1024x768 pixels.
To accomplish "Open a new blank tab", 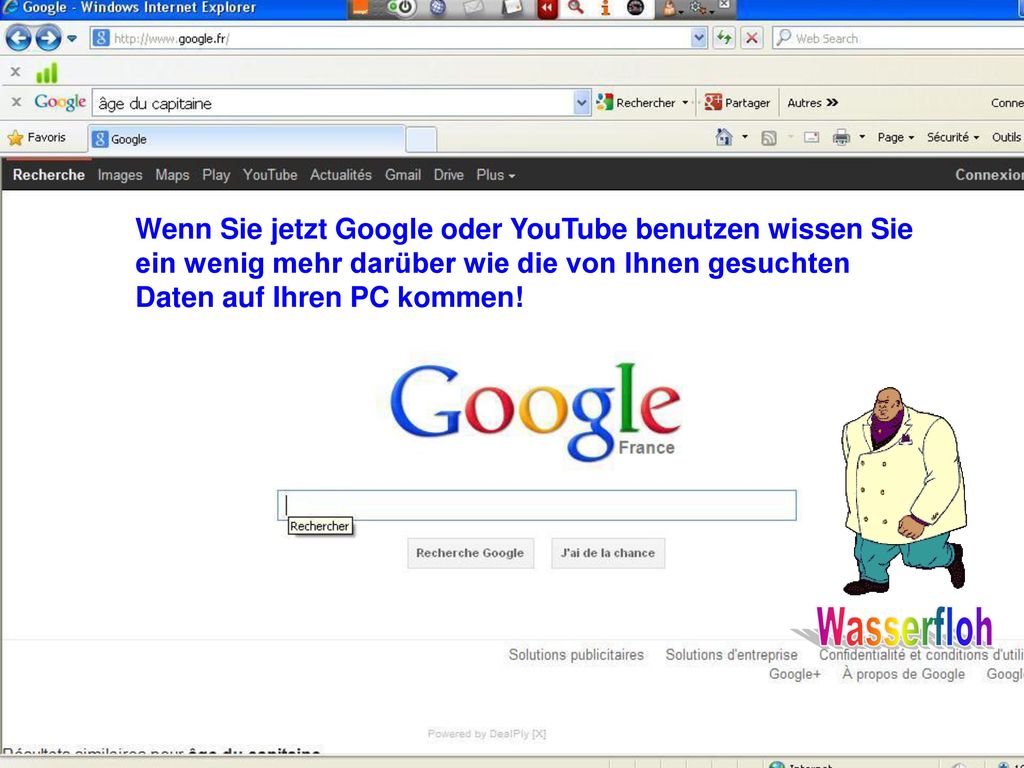I will (421, 140).
